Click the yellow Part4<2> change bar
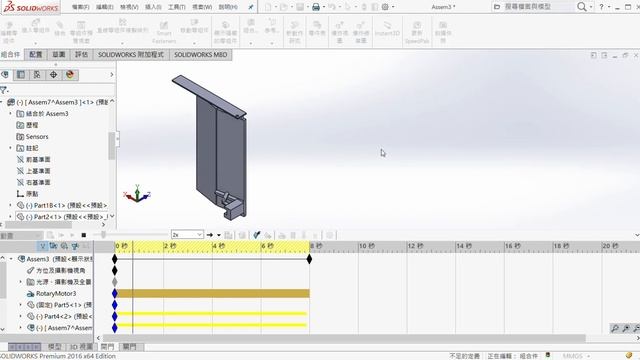The image size is (640, 360). [x=212, y=314]
